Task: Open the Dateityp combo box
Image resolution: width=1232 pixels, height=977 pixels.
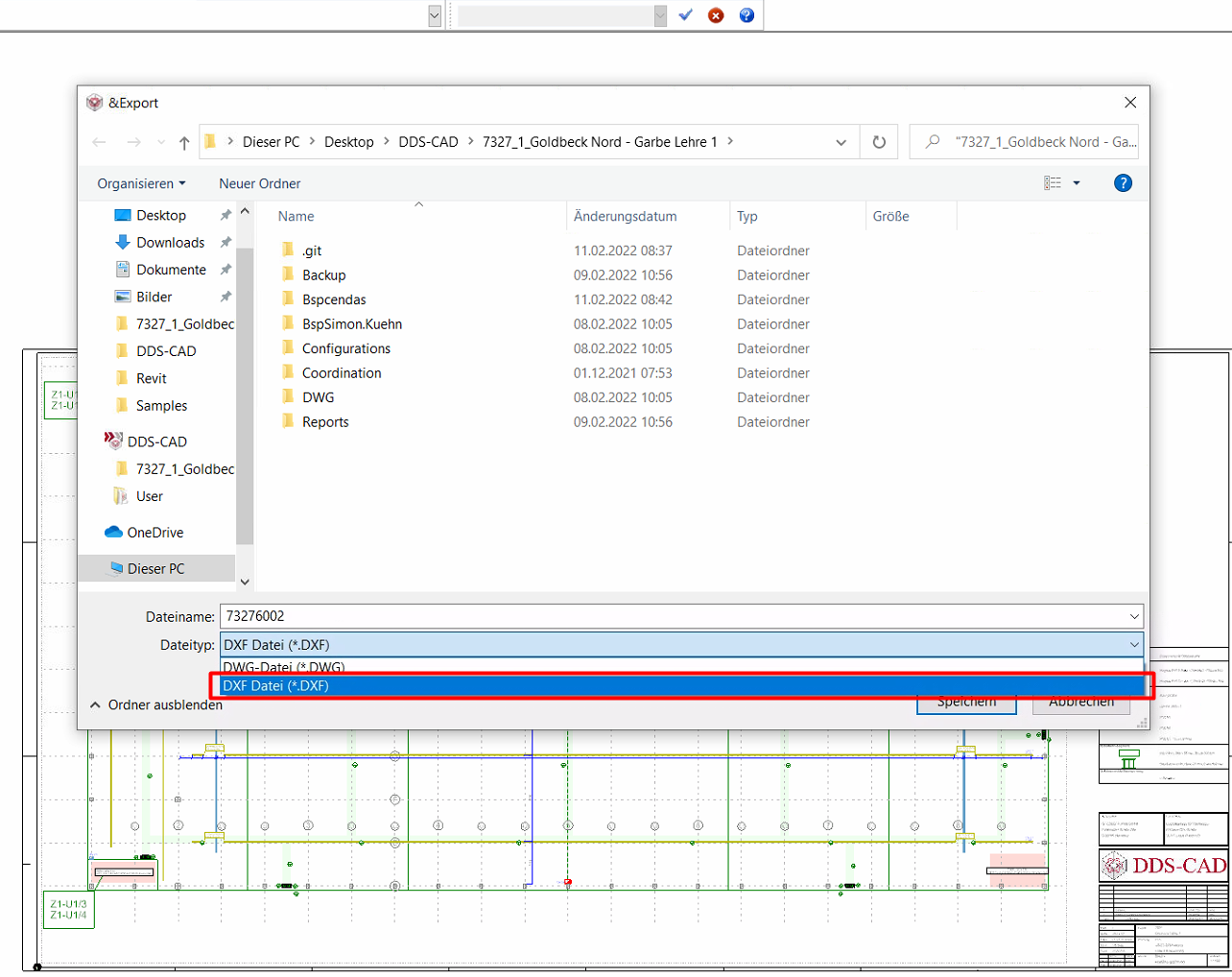Action: point(681,645)
